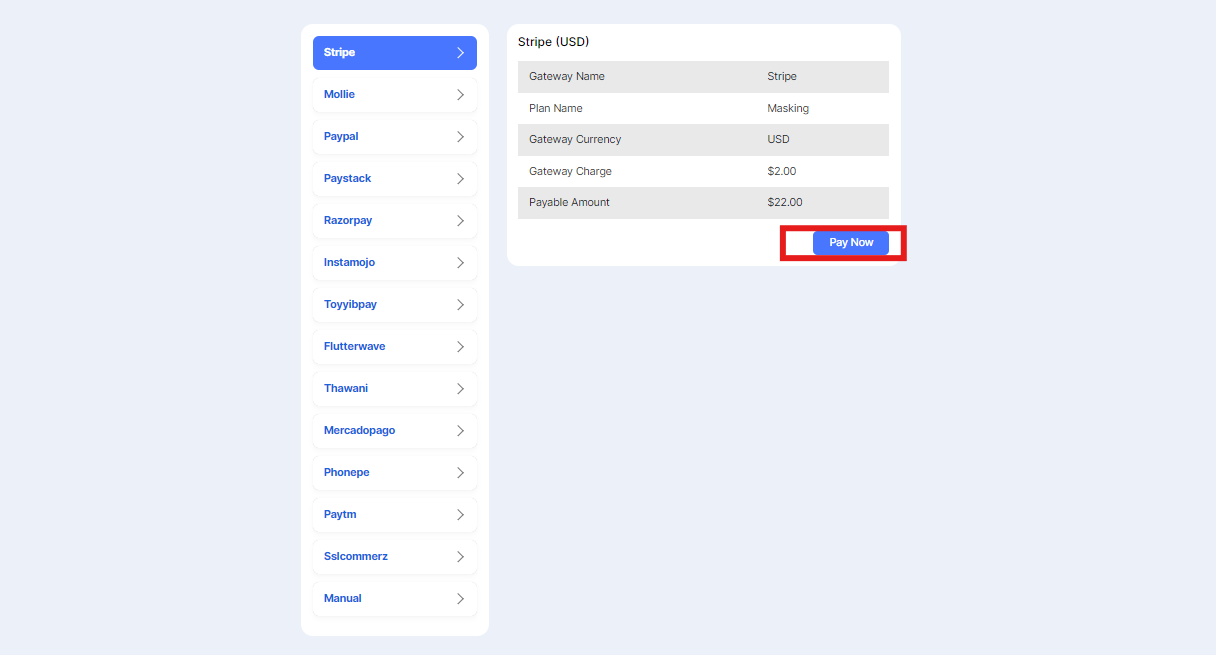Click the Gateway Name label

(x=567, y=76)
